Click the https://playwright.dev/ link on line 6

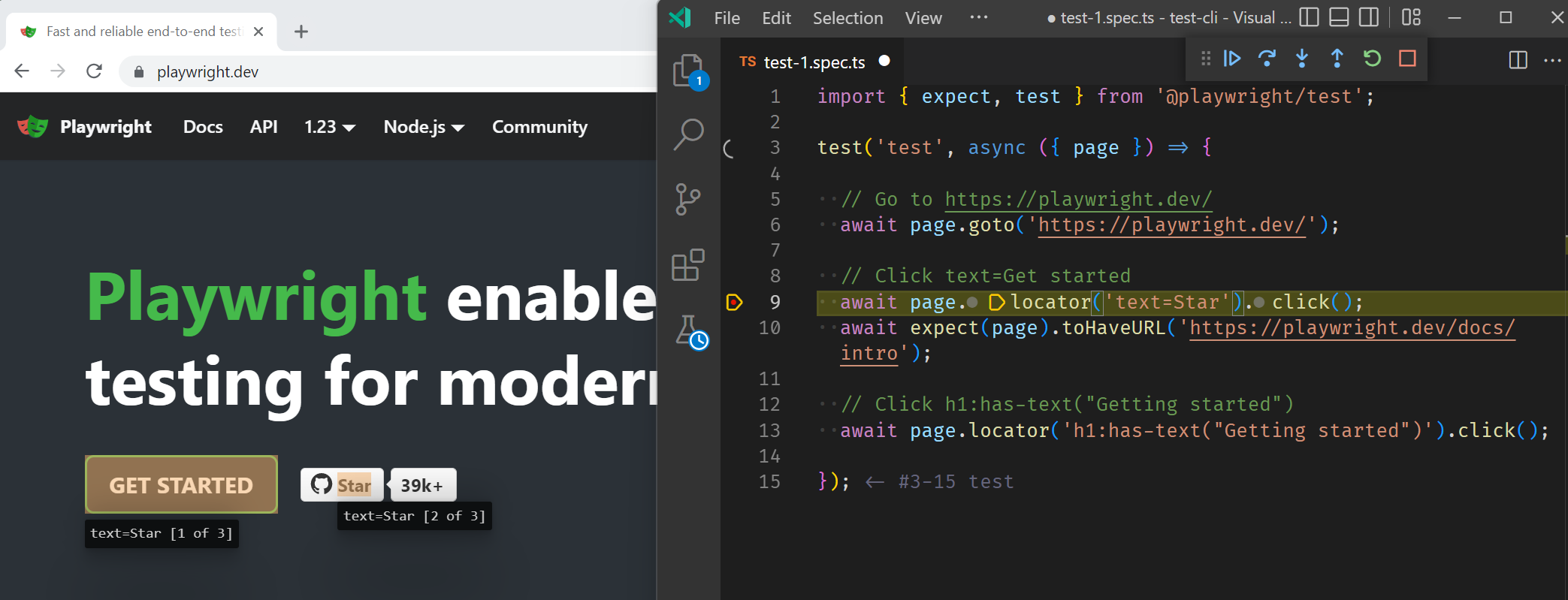point(1172,225)
